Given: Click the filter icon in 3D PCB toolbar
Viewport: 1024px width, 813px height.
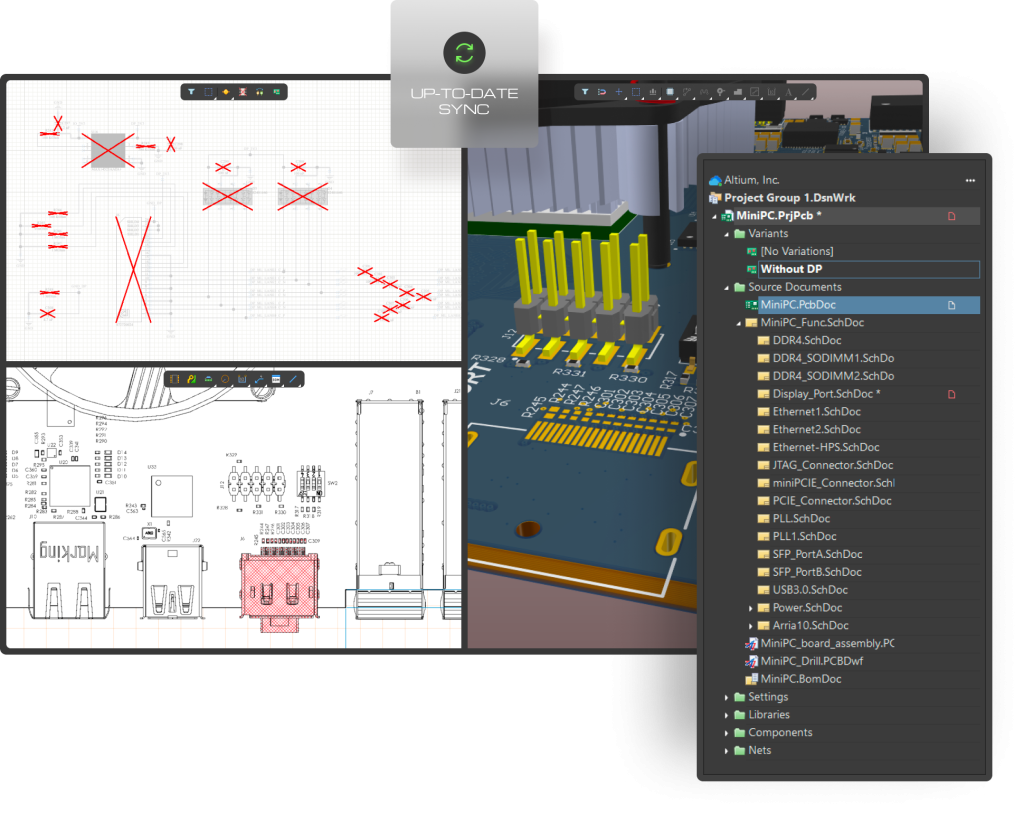Looking at the screenshot, I should (585, 92).
